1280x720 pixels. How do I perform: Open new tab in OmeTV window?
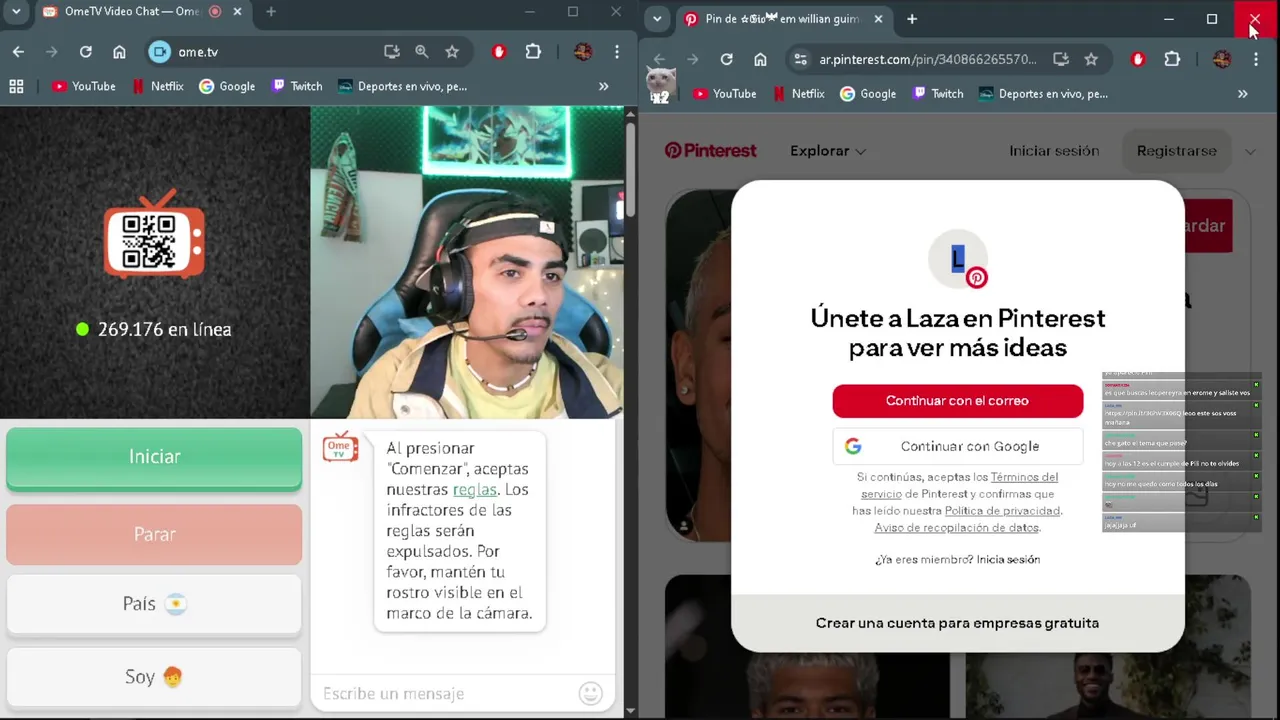tap(271, 12)
